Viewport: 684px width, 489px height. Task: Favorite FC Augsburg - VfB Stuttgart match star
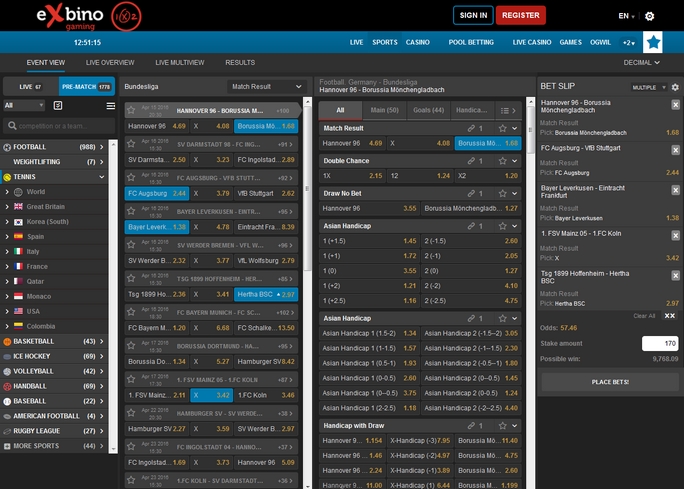click(x=131, y=178)
